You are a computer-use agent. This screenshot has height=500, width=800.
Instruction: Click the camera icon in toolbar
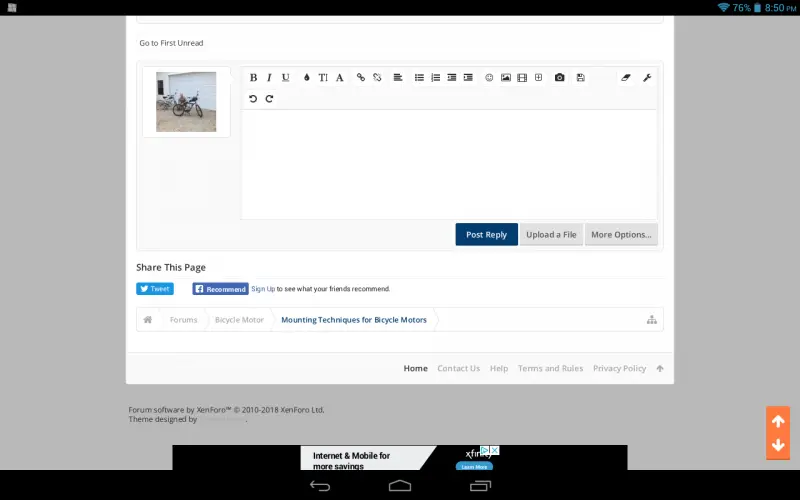point(560,78)
